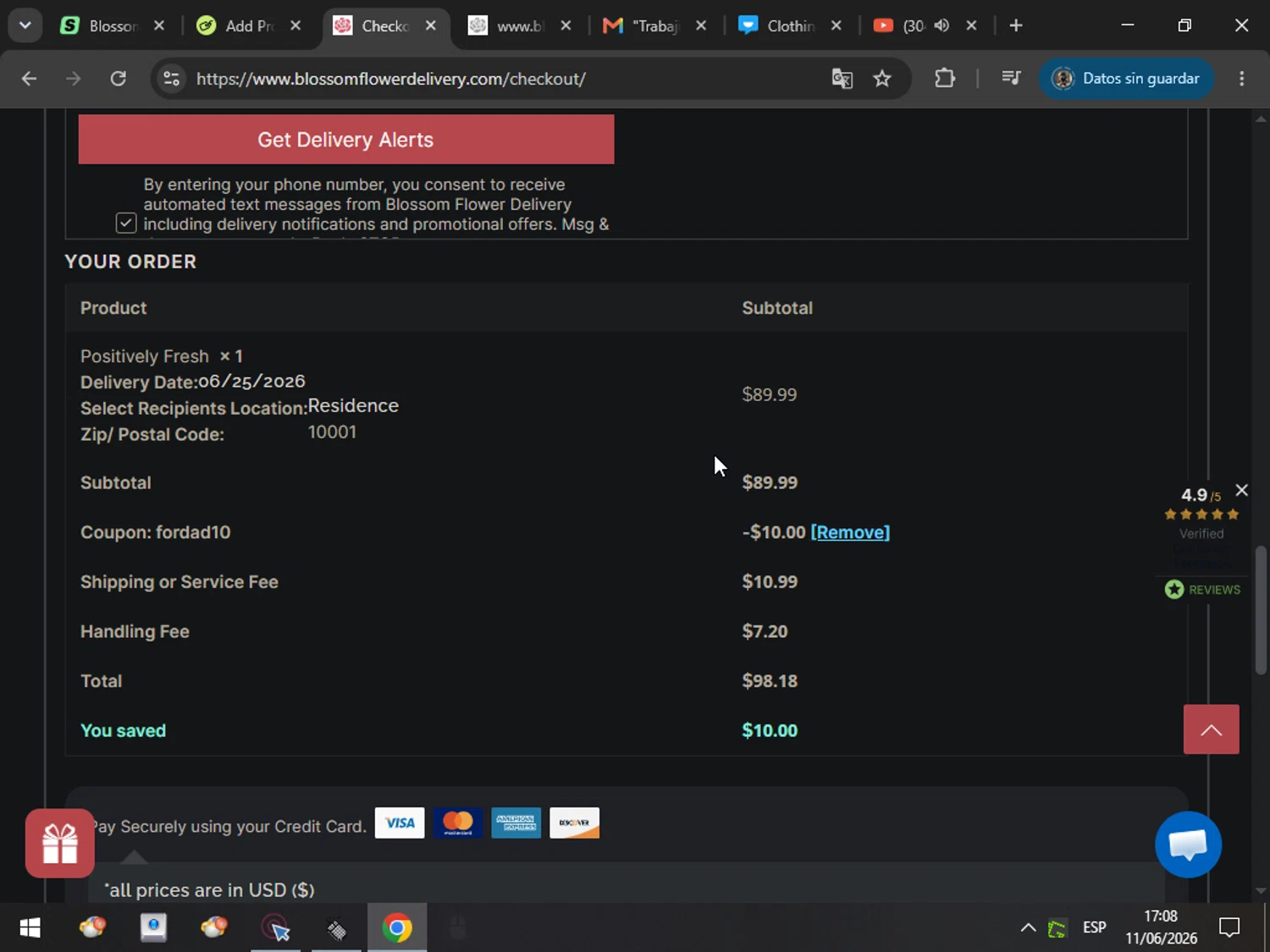Translate this page icon
The width and height of the screenshot is (1270, 952).
coord(842,79)
